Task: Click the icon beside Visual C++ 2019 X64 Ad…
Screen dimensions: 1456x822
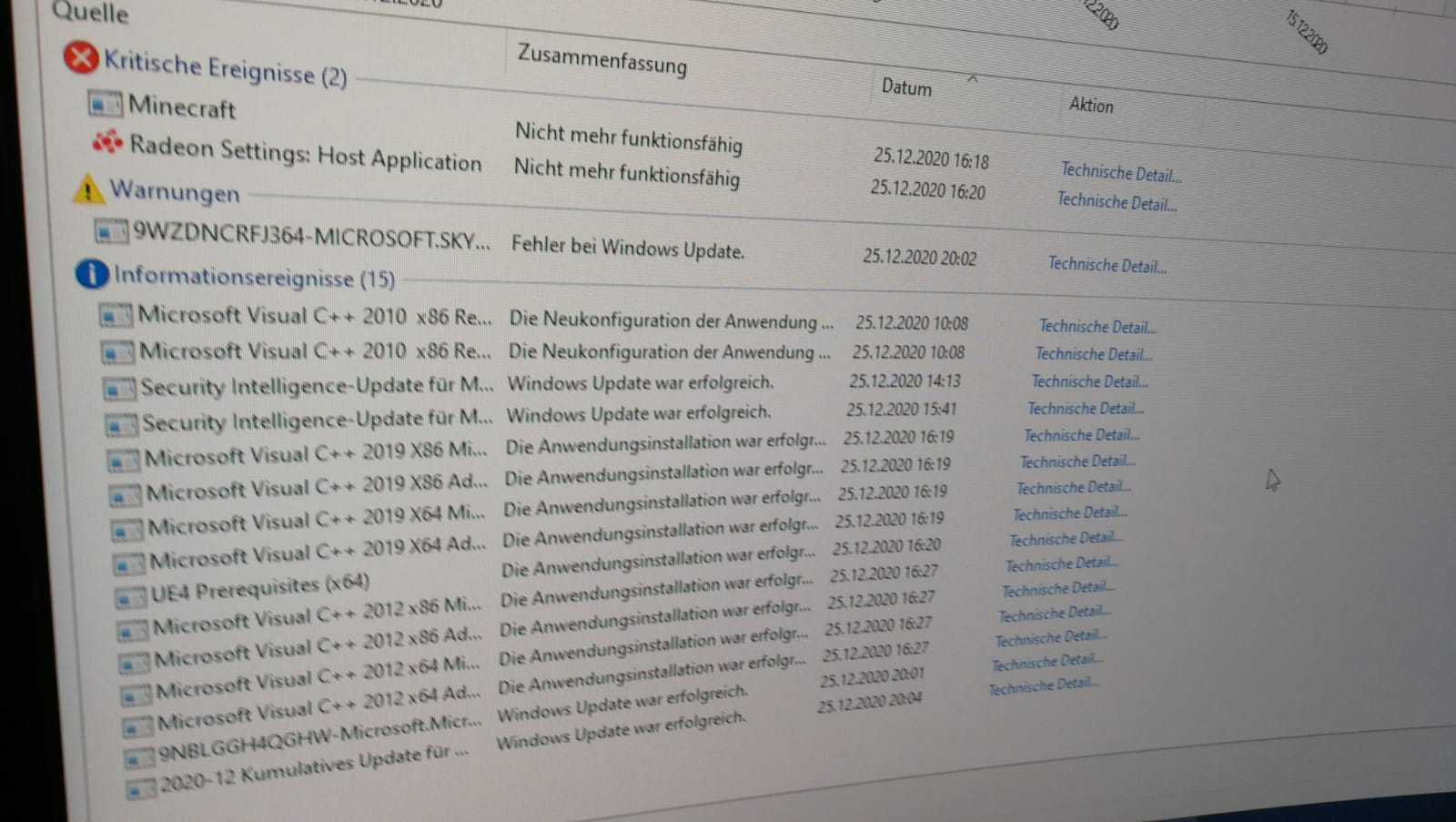Action: coord(129,564)
